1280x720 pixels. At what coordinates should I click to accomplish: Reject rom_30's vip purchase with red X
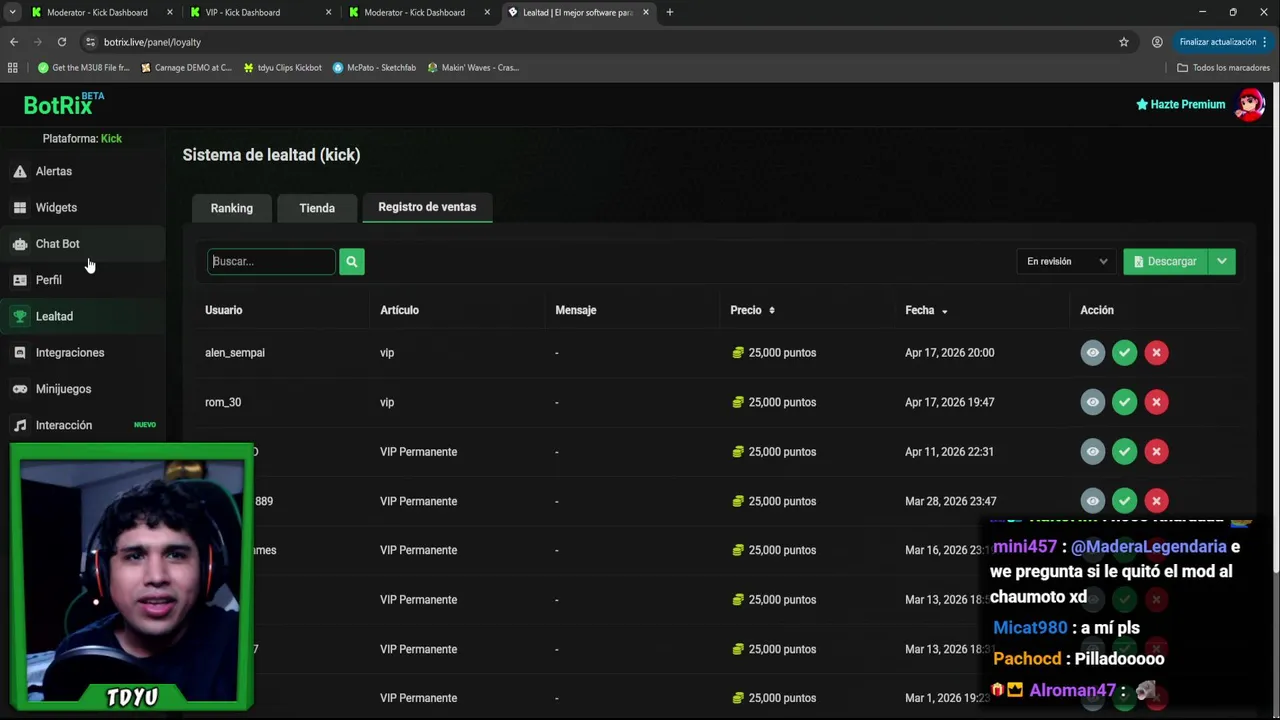[x=1156, y=402]
